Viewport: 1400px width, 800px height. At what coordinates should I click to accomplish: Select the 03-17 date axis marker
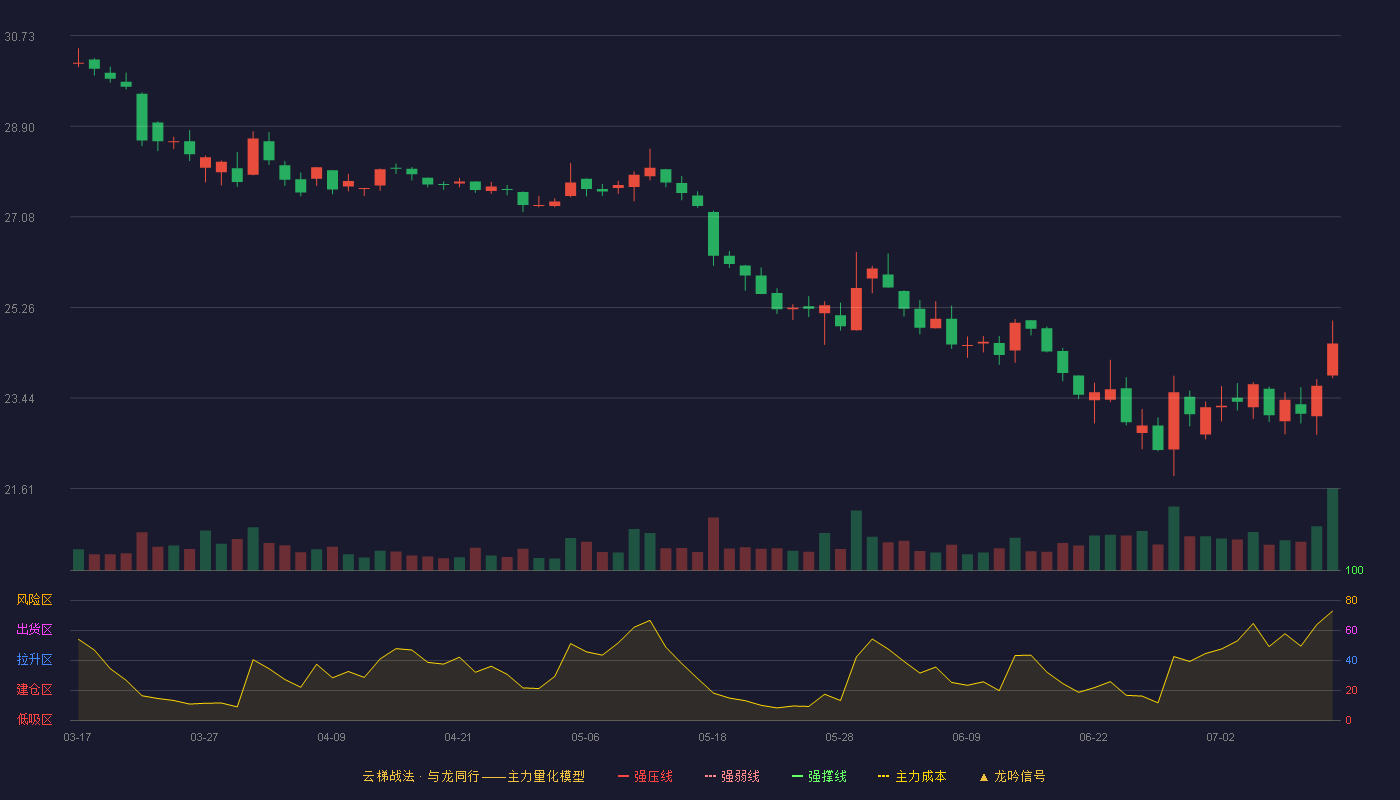[77, 737]
